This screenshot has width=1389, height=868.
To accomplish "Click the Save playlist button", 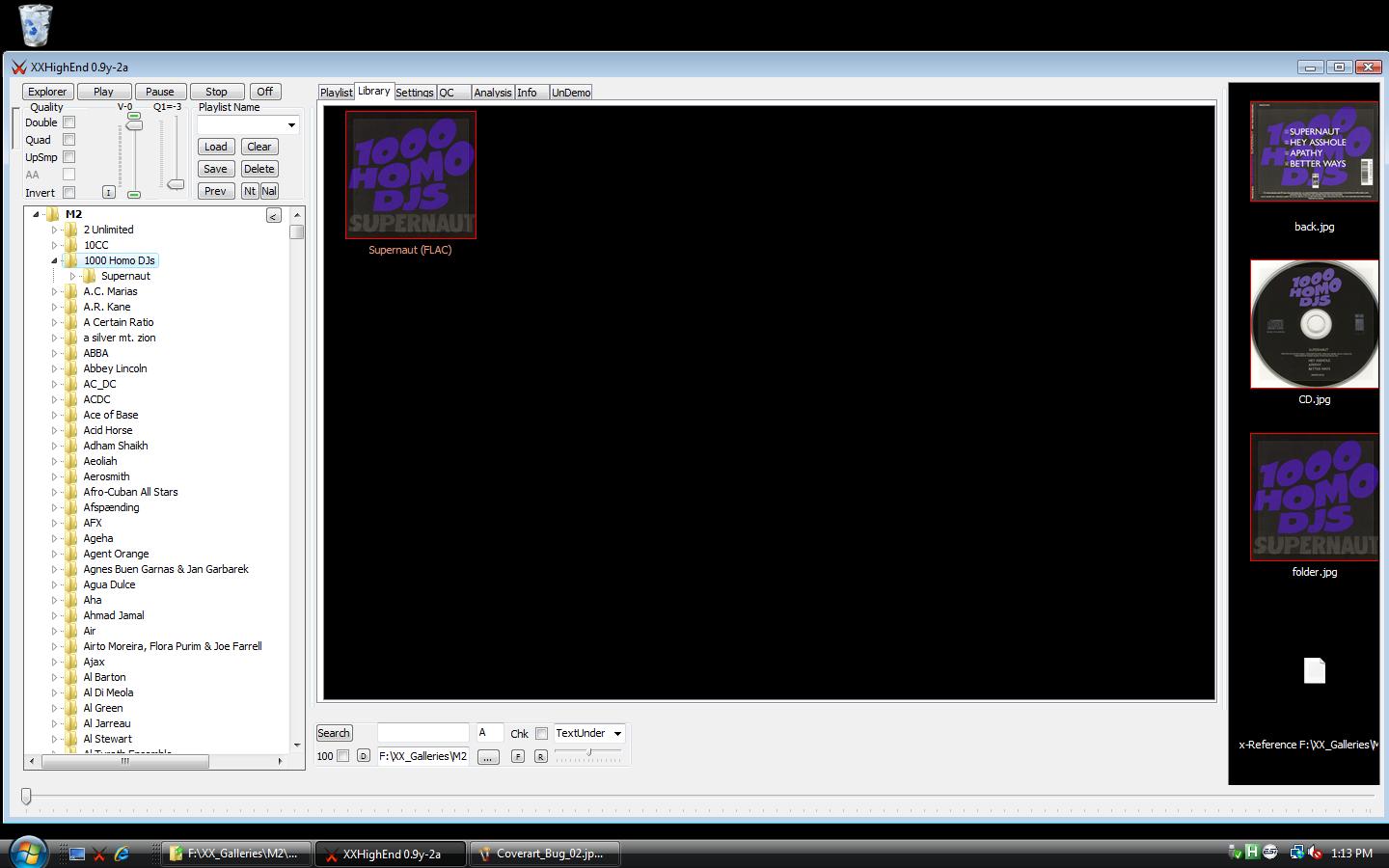I will [215, 169].
